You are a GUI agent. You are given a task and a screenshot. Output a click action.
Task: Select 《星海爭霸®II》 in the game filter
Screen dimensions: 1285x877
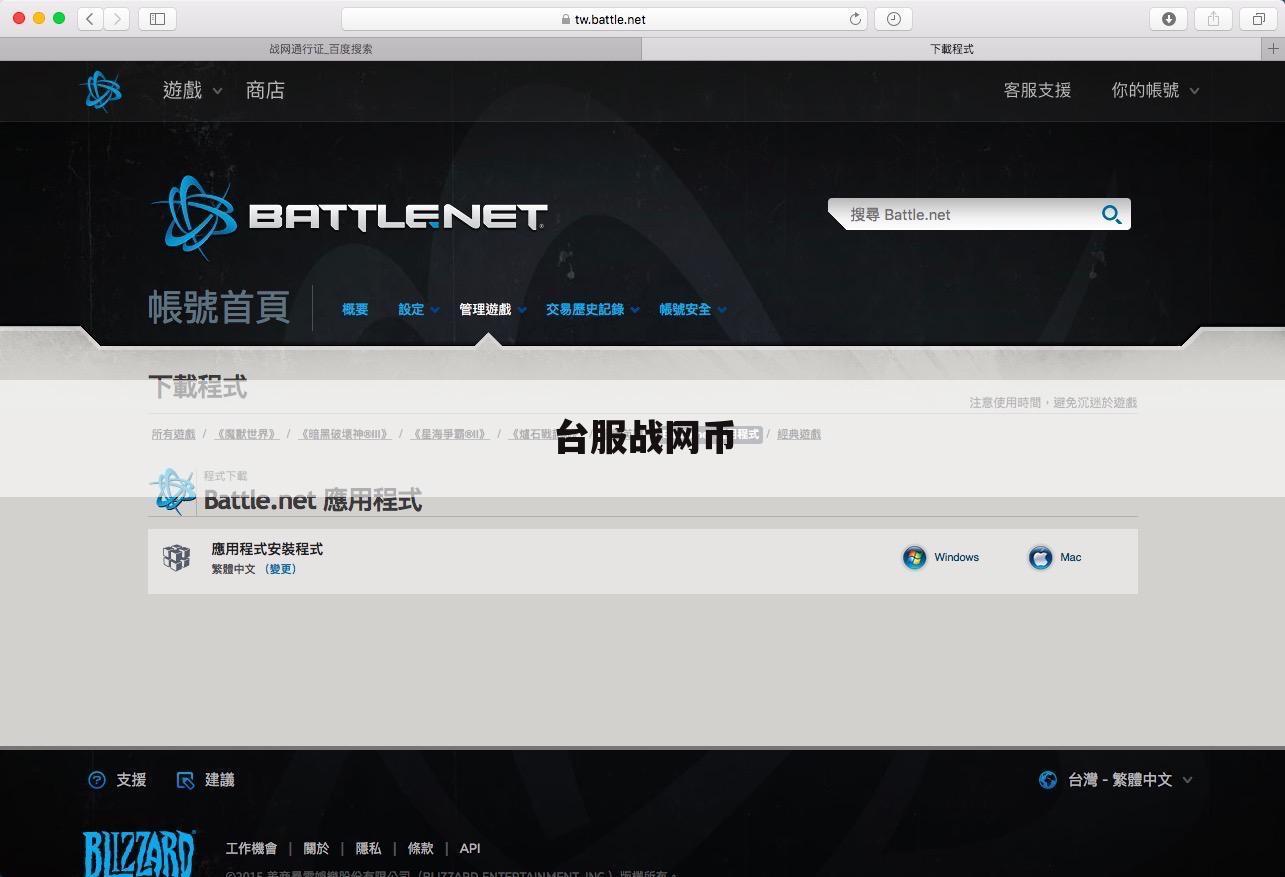tap(449, 434)
